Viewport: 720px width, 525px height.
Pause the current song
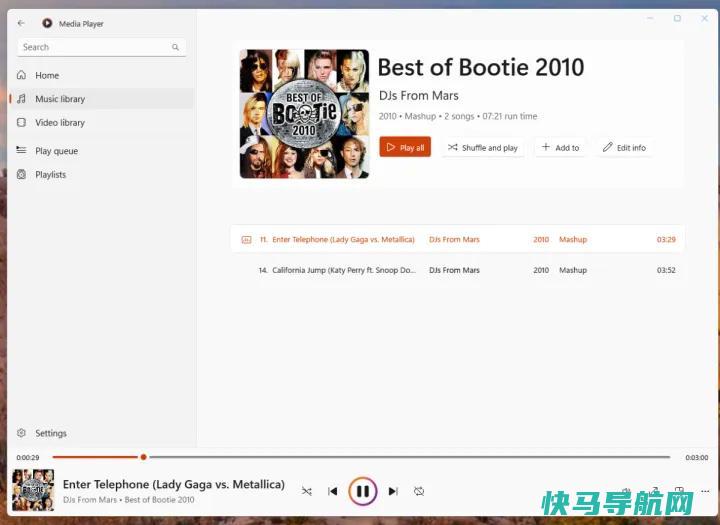[x=363, y=491]
